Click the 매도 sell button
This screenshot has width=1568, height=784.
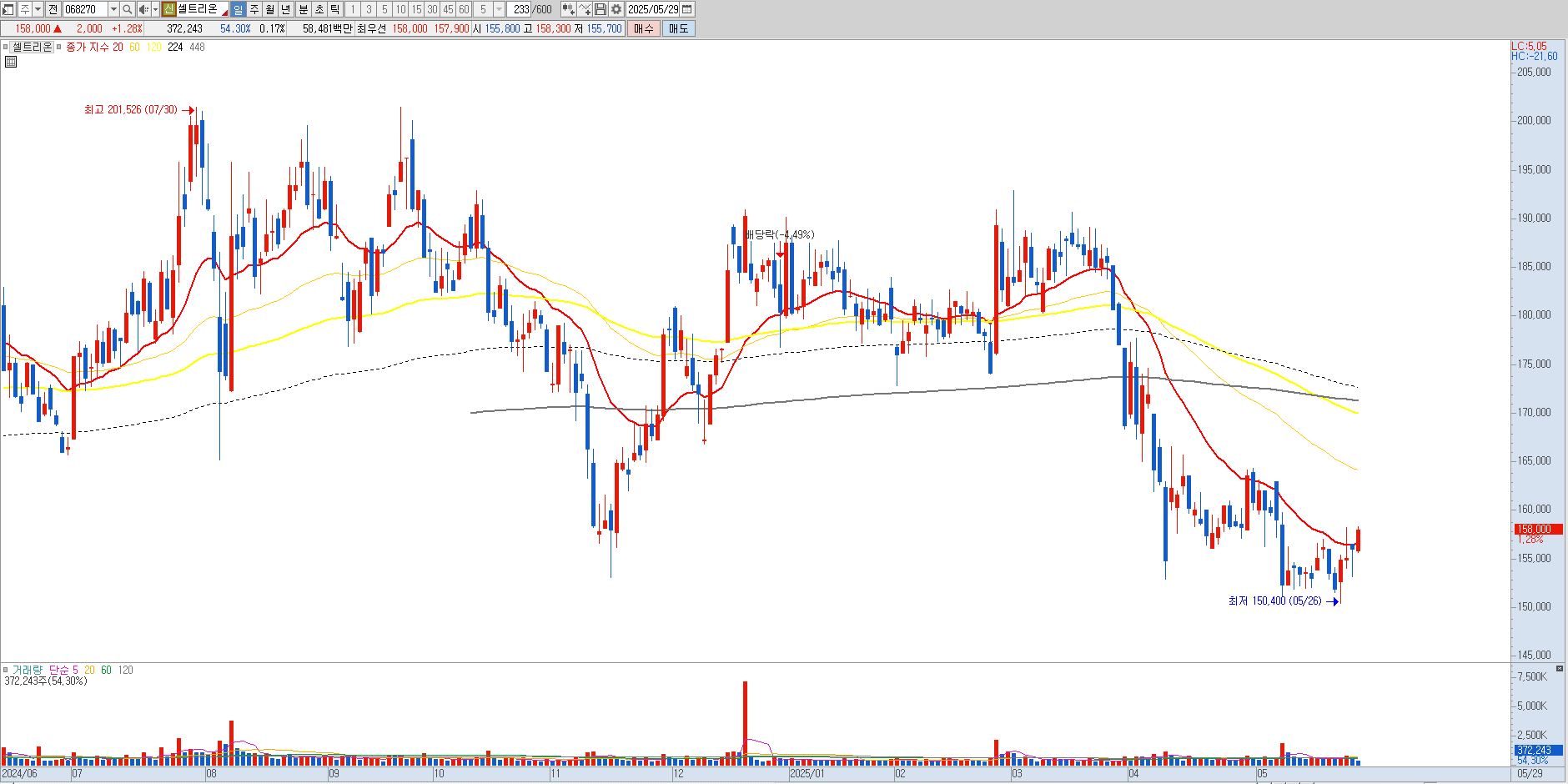point(678,28)
